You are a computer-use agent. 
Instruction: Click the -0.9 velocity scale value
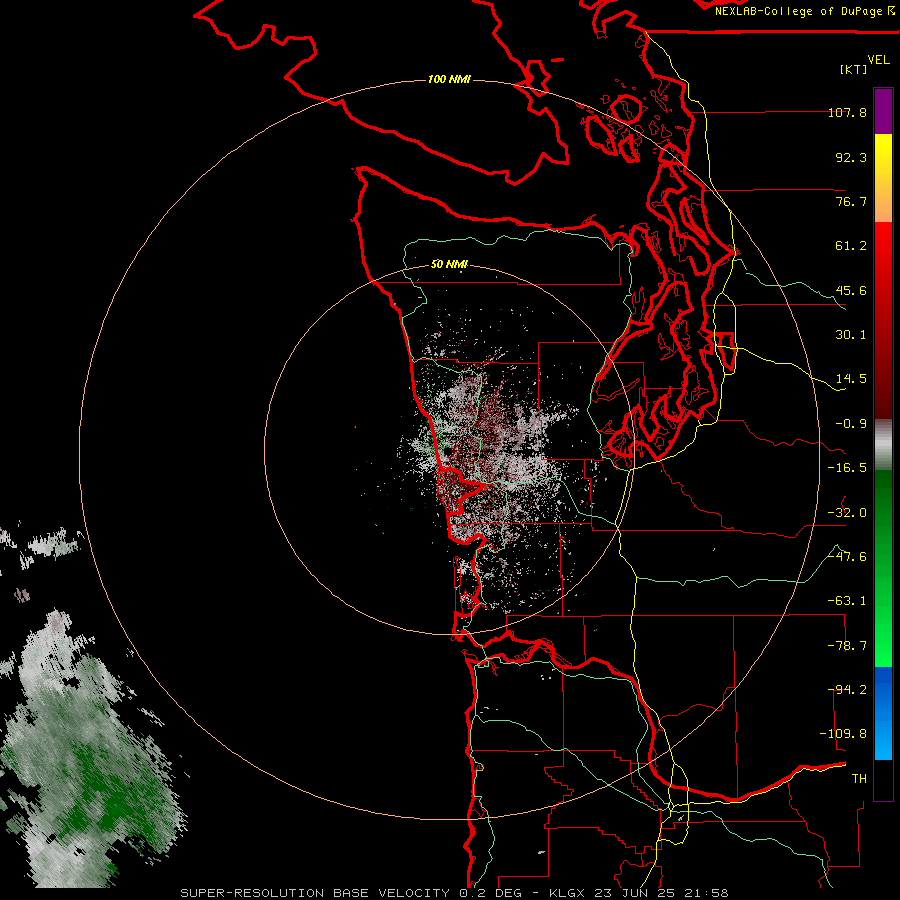(851, 424)
